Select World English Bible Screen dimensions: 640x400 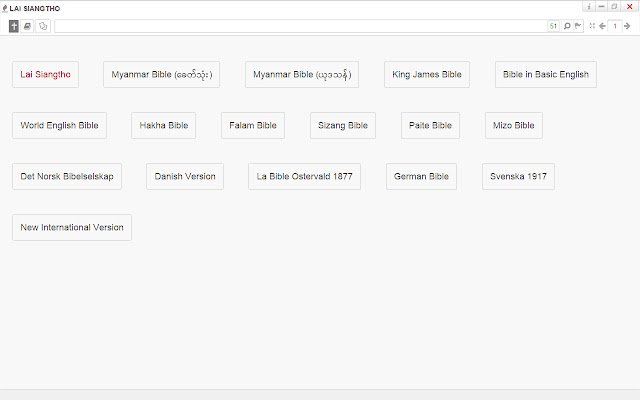(59, 125)
